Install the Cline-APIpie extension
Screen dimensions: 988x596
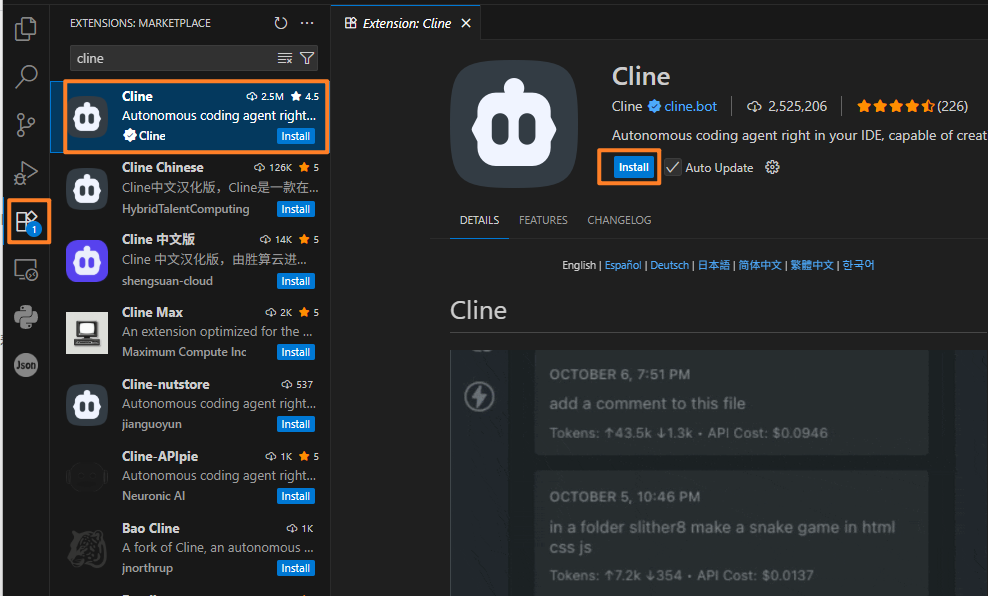296,496
